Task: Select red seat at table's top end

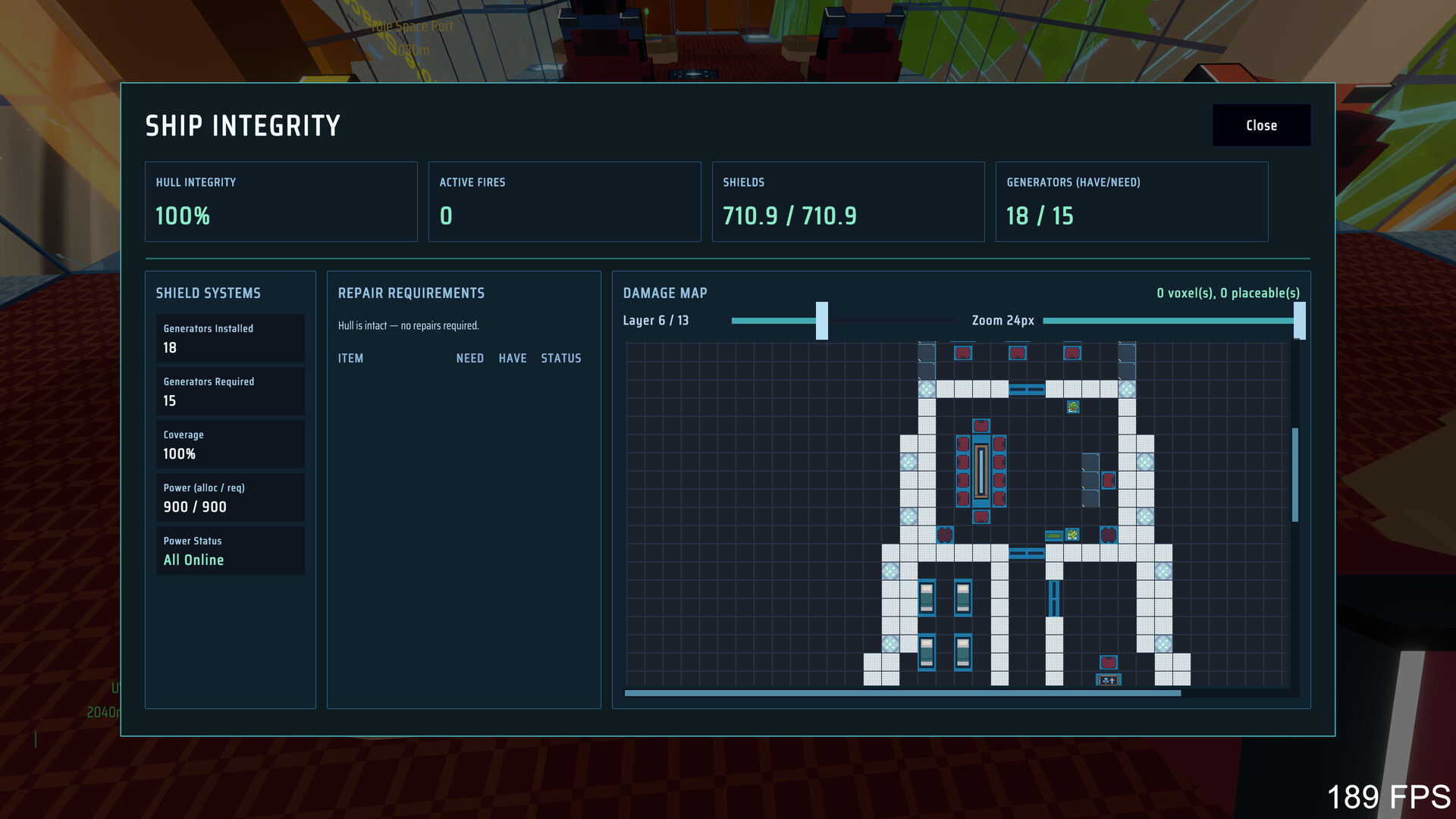Action: tap(981, 425)
